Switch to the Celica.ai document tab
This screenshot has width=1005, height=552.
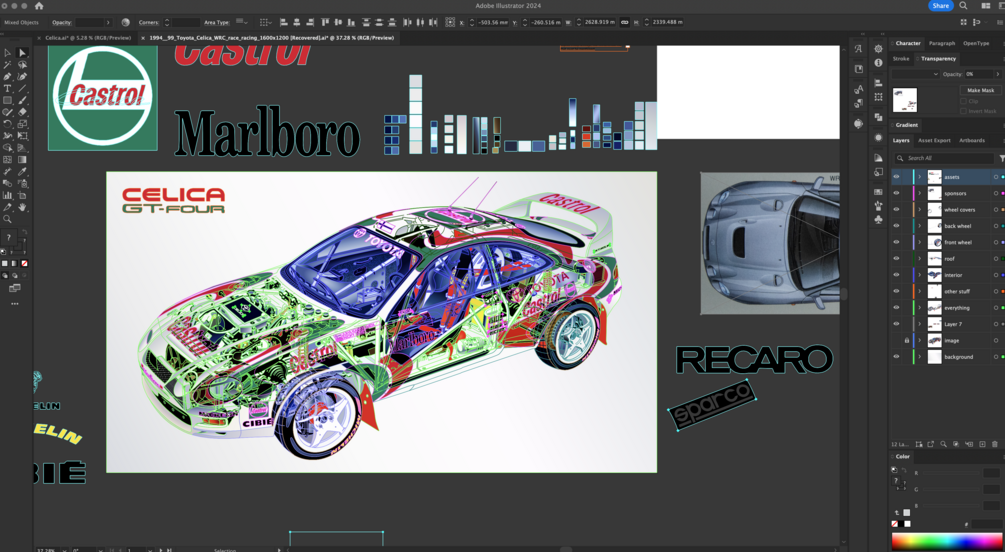point(88,38)
